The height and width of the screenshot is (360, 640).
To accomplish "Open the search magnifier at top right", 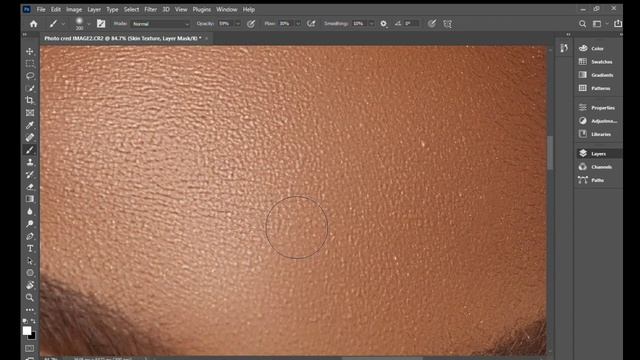I will [x=582, y=24].
